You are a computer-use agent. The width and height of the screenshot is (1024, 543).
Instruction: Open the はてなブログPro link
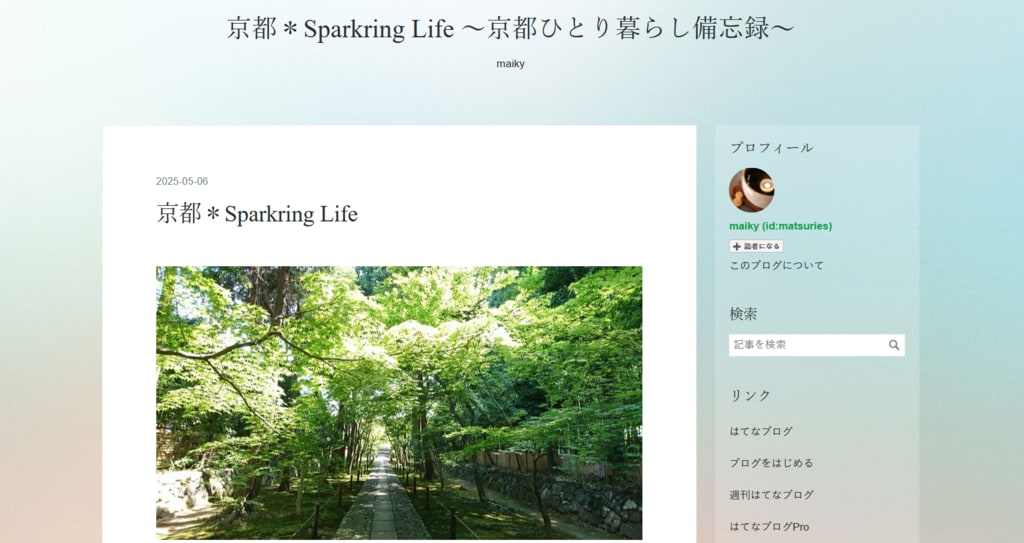769,527
